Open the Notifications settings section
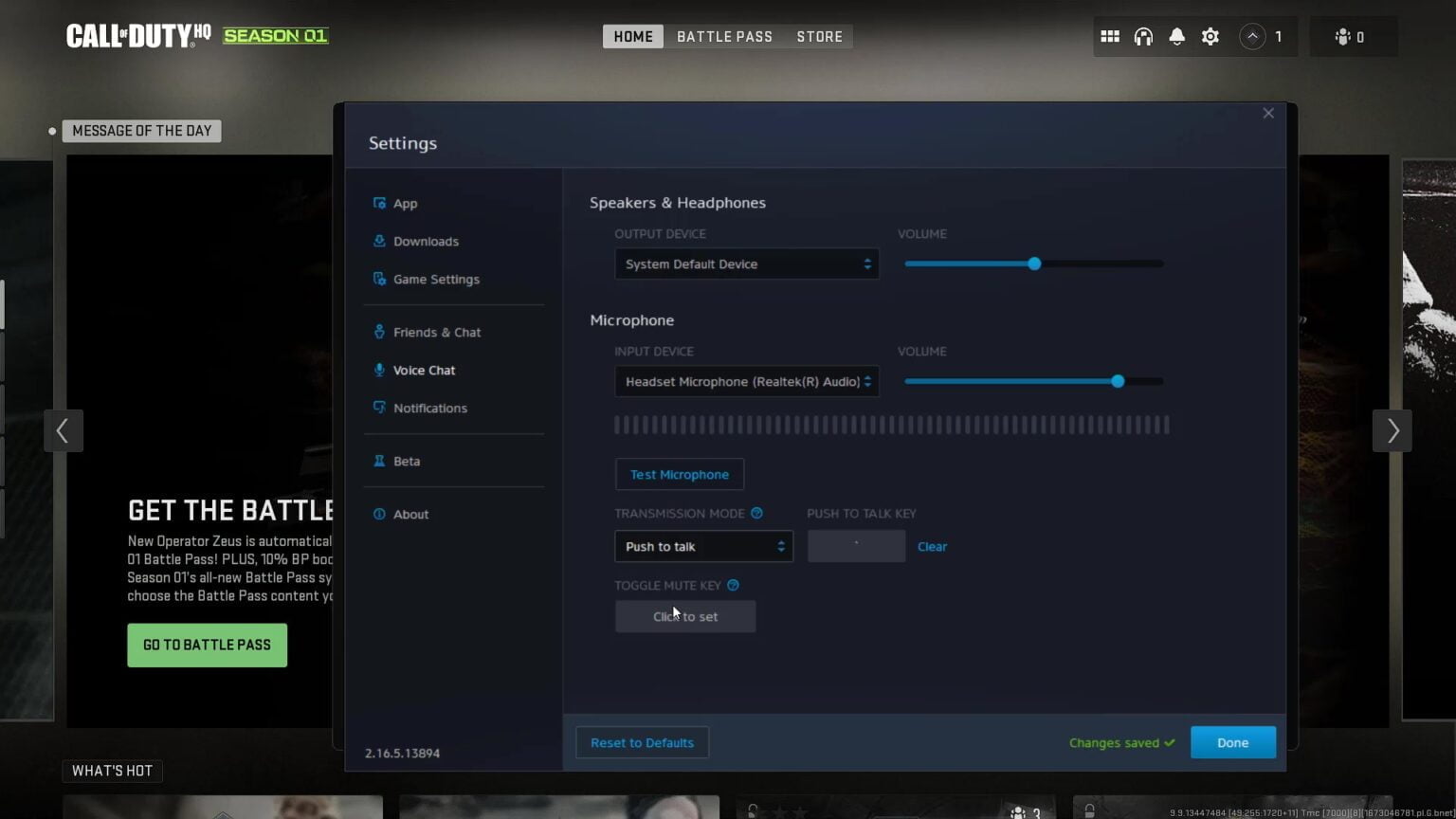1456x819 pixels. (x=430, y=408)
